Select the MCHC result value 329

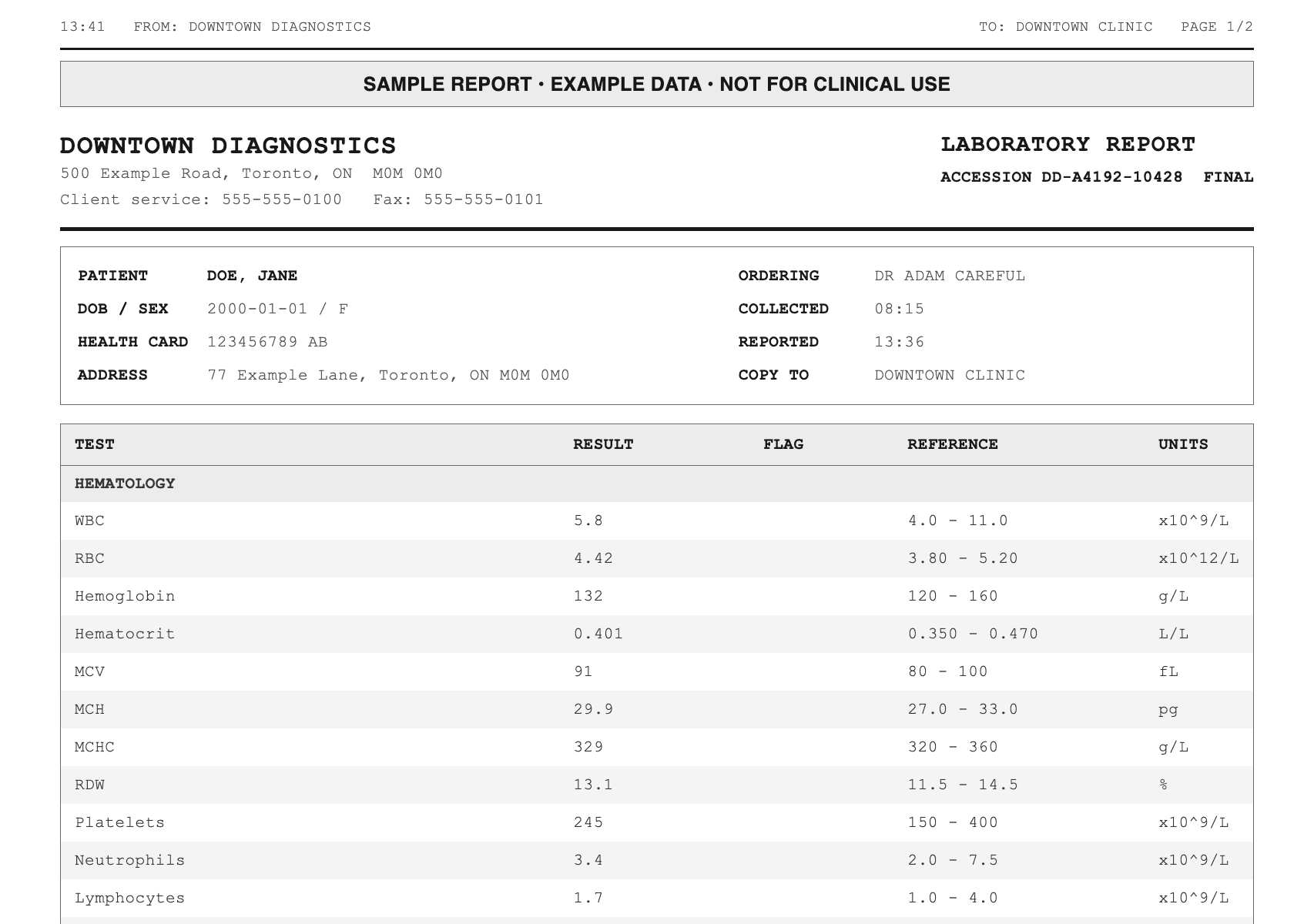(x=588, y=747)
